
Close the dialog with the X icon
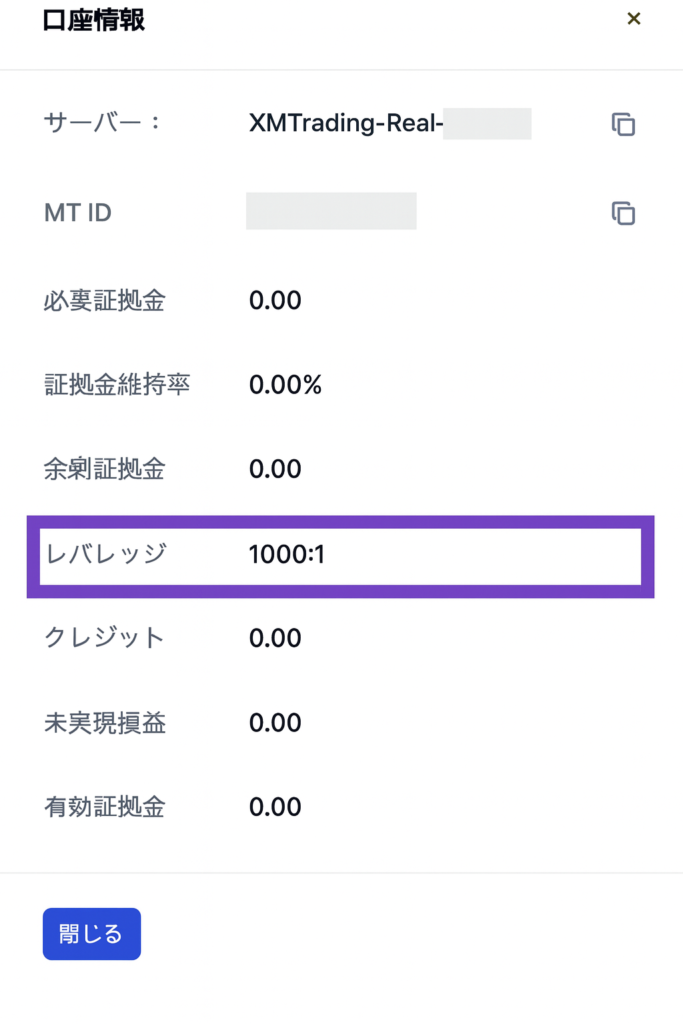[633, 19]
